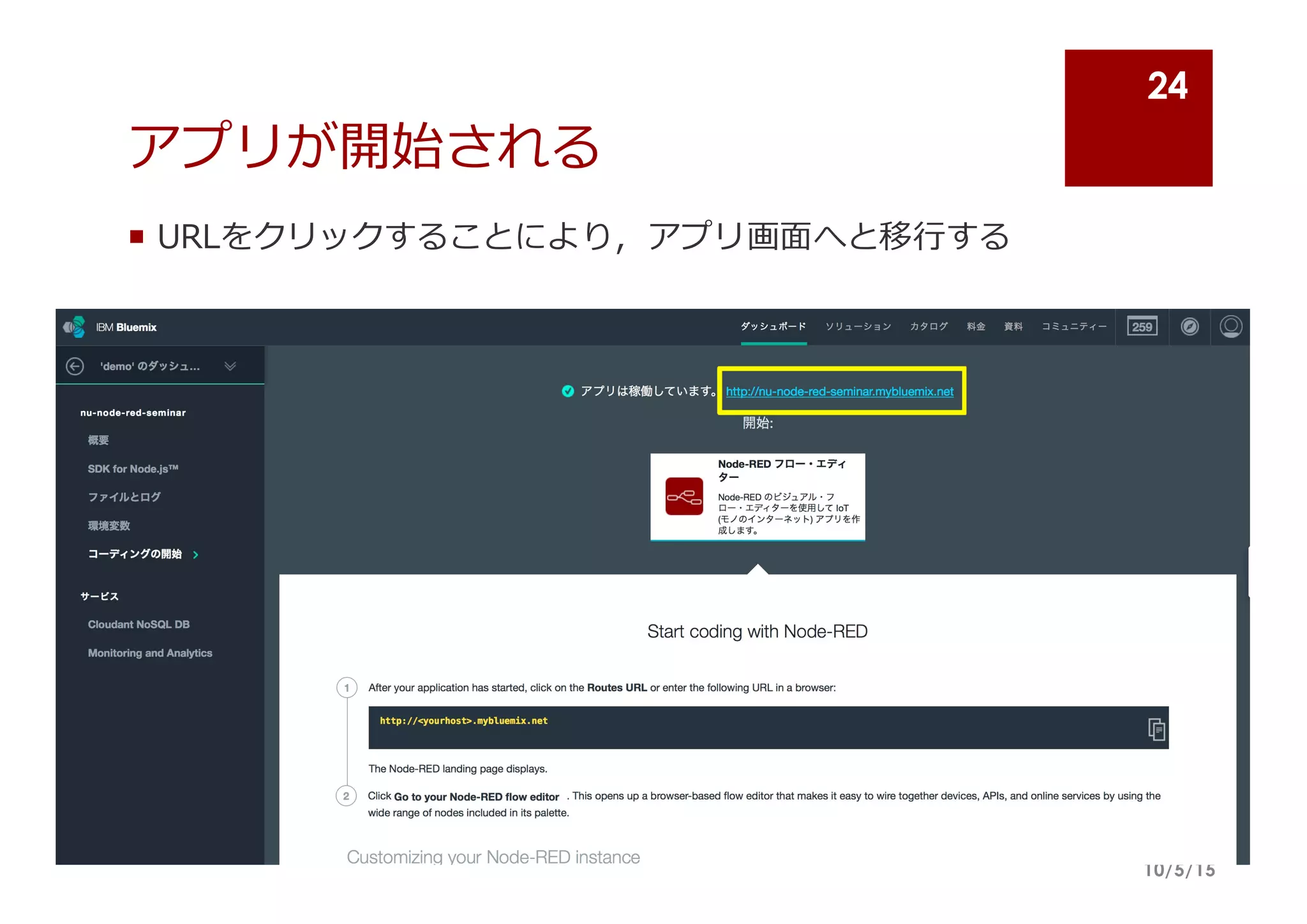Select コーディングの開始 sidebar item

coord(135,554)
